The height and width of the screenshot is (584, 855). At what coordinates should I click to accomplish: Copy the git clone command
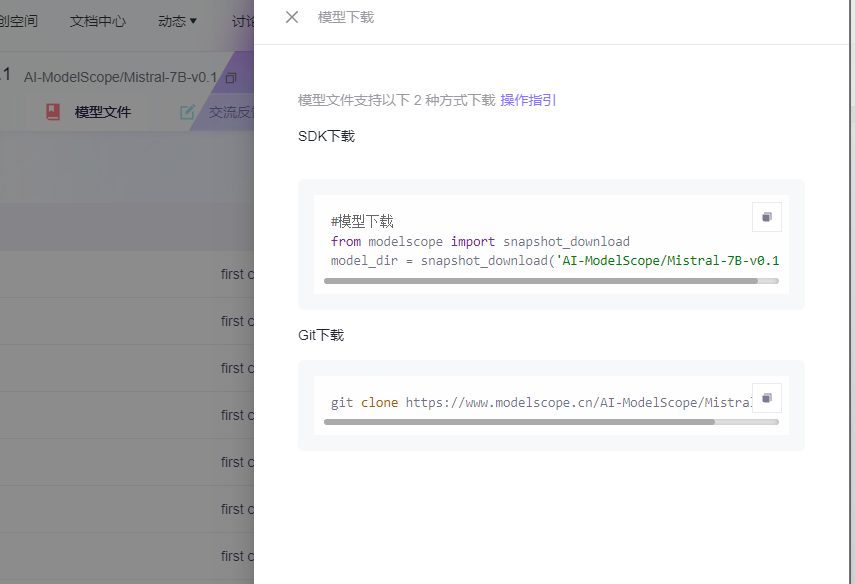click(x=767, y=398)
